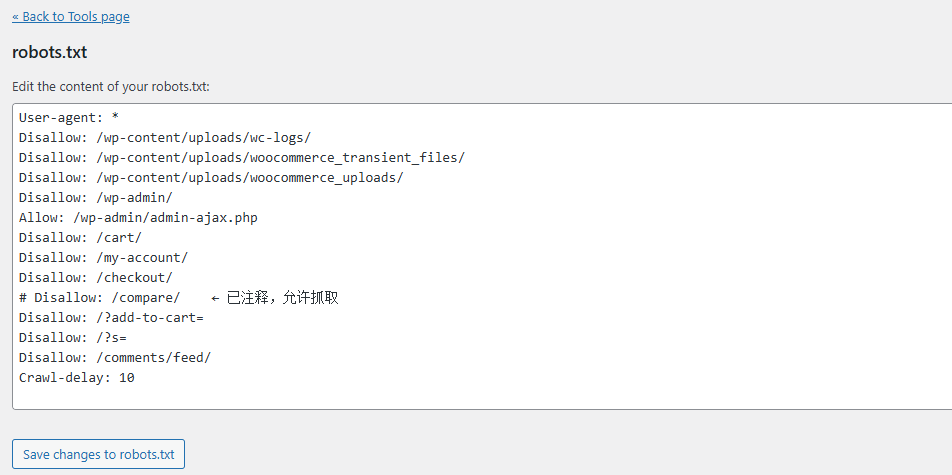Click the "Disallow: /?s=" line
Viewport: 952px width, 475px height.
(x=72, y=337)
